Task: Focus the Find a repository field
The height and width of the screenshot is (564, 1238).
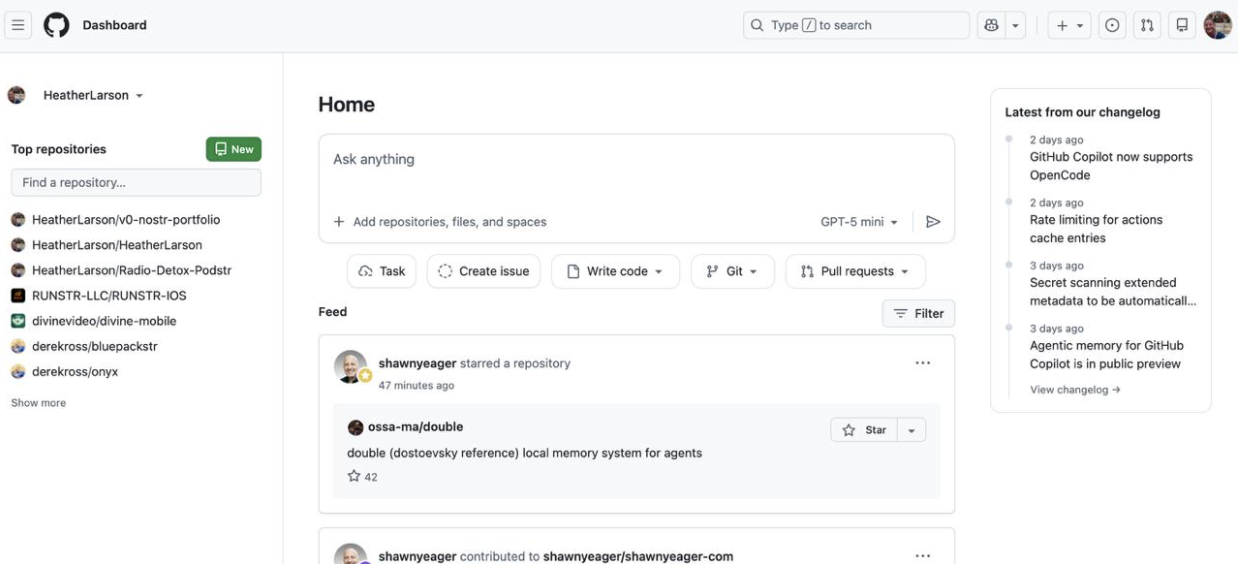Action: tap(136, 182)
